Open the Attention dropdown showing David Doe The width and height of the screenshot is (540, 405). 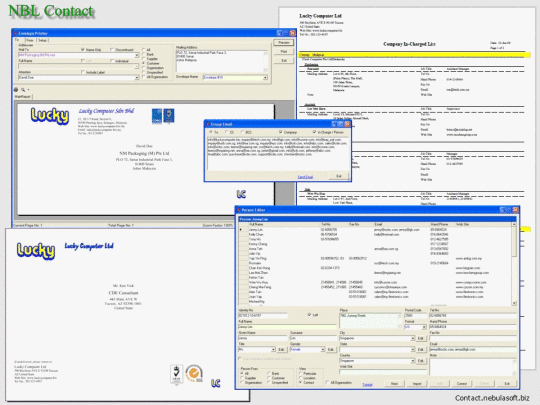(136, 78)
